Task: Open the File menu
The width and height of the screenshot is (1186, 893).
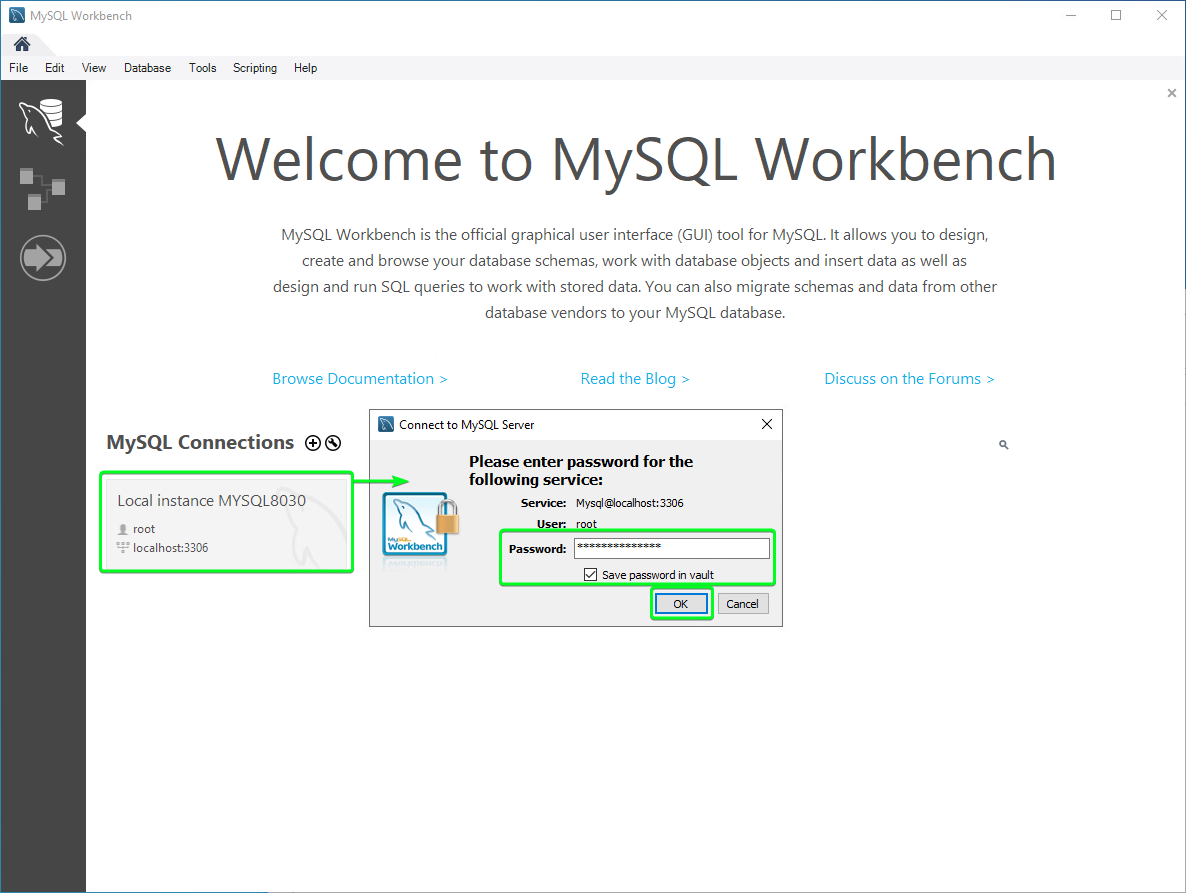Action: 19,68
